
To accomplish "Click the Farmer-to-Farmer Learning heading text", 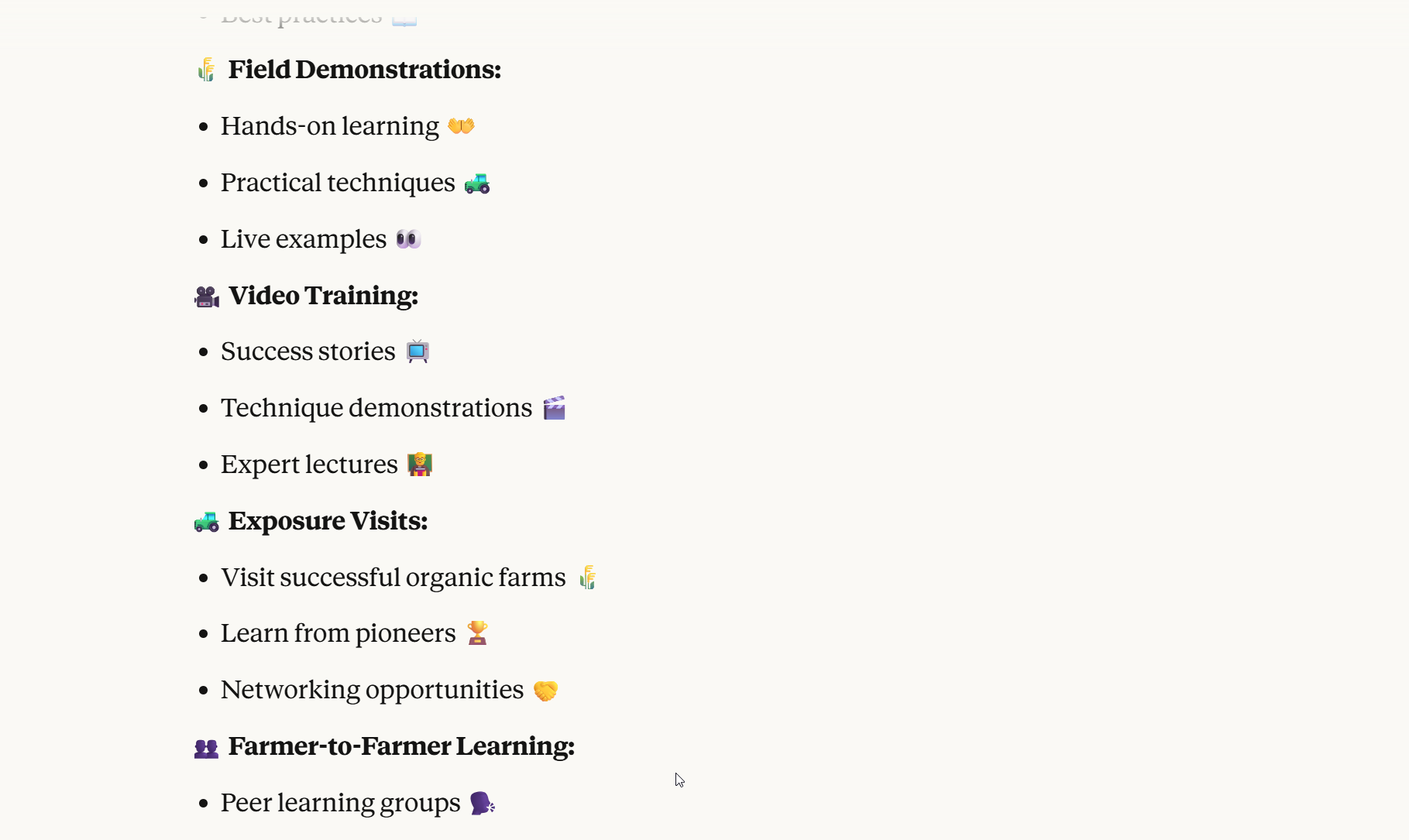I will [401, 746].
